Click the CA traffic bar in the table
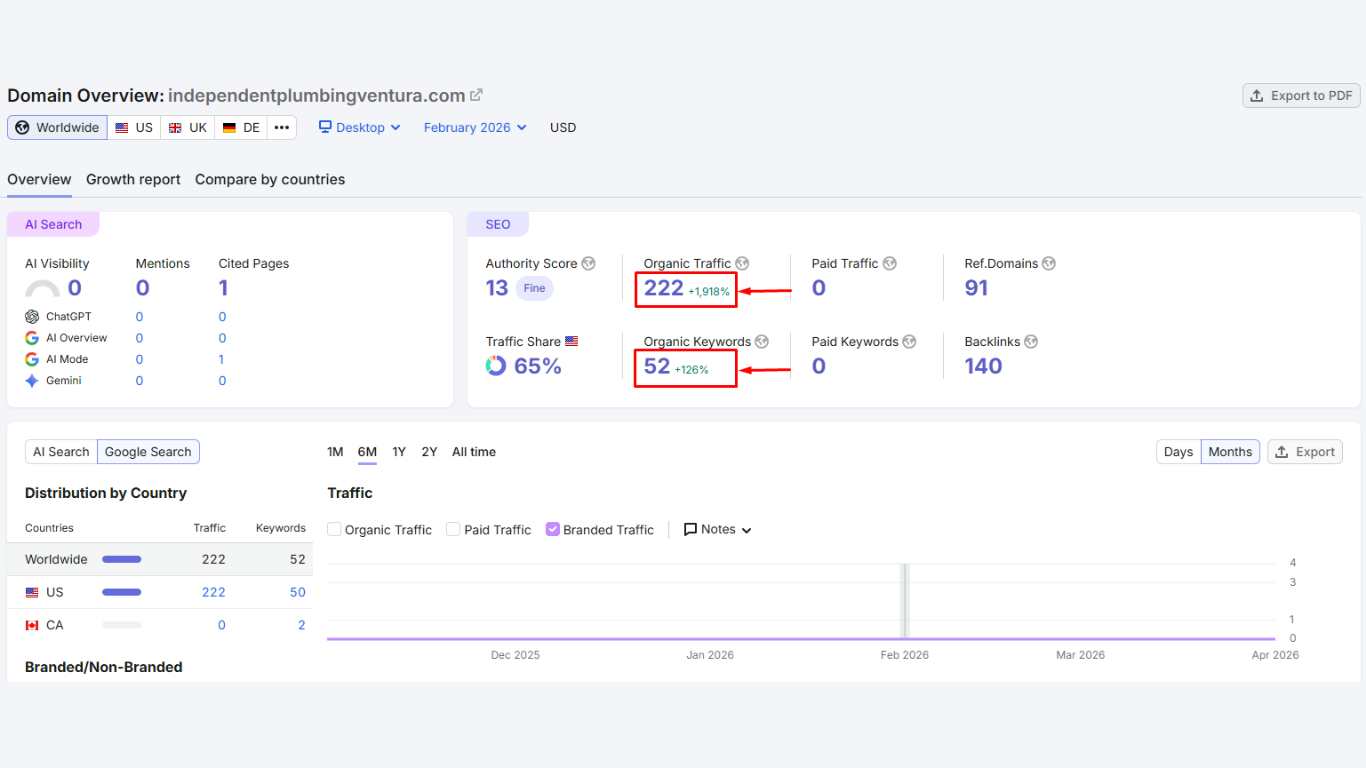The image size is (1366, 768). click(x=122, y=626)
